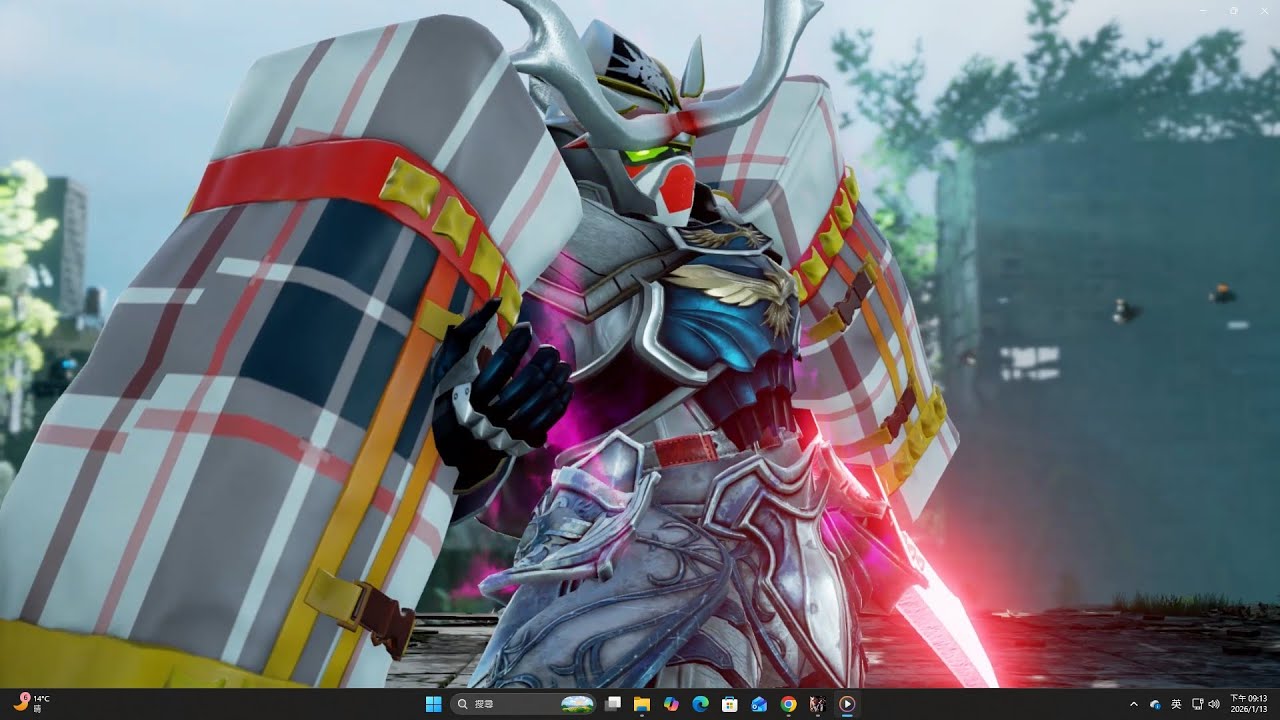The width and height of the screenshot is (1280, 720).
Task: Open the clock showing 下午 09:13
Action: (x=1248, y=703)
